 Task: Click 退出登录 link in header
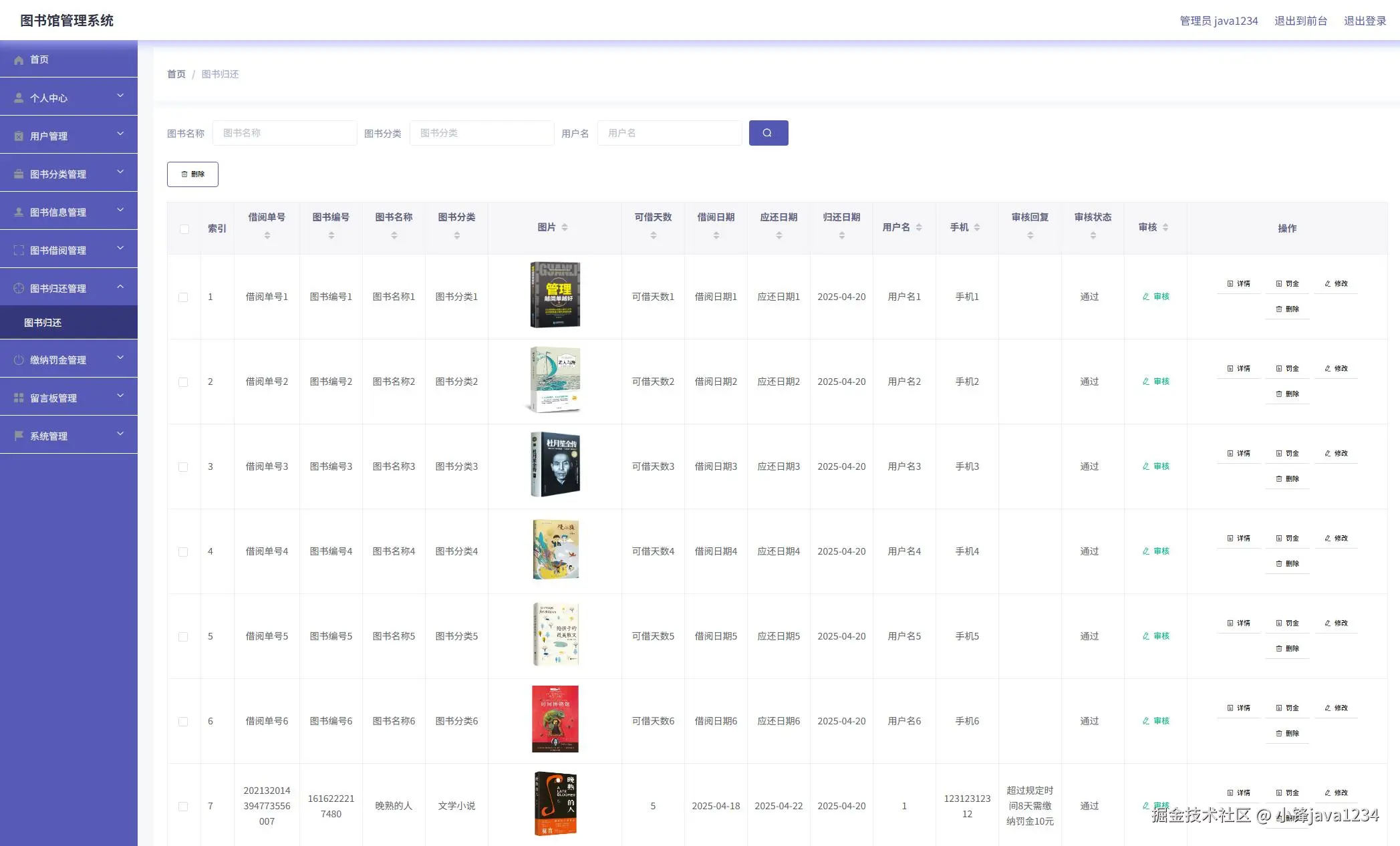click(1365, 21)
